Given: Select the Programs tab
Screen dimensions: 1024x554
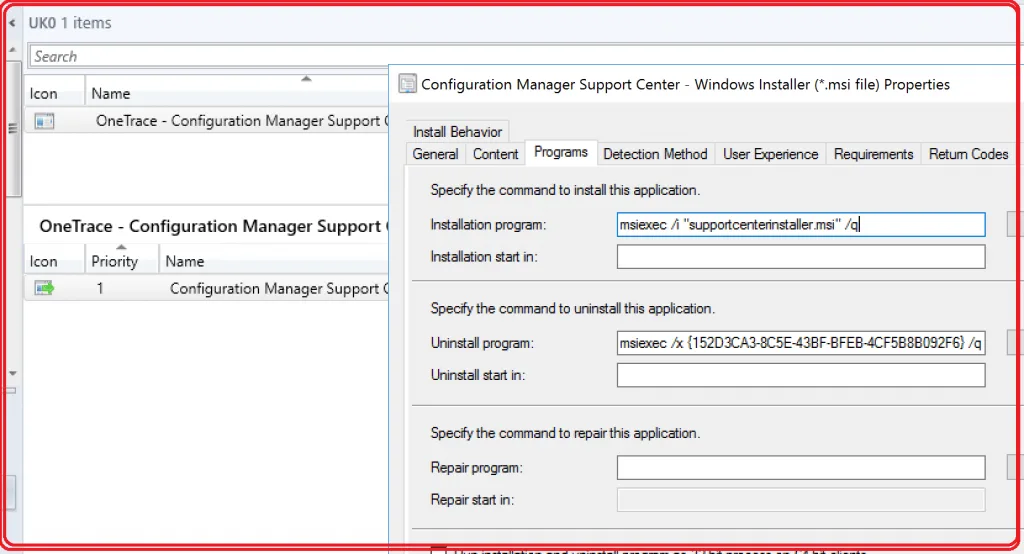Looking at the screenshot, I should click(x=561, y=152).
